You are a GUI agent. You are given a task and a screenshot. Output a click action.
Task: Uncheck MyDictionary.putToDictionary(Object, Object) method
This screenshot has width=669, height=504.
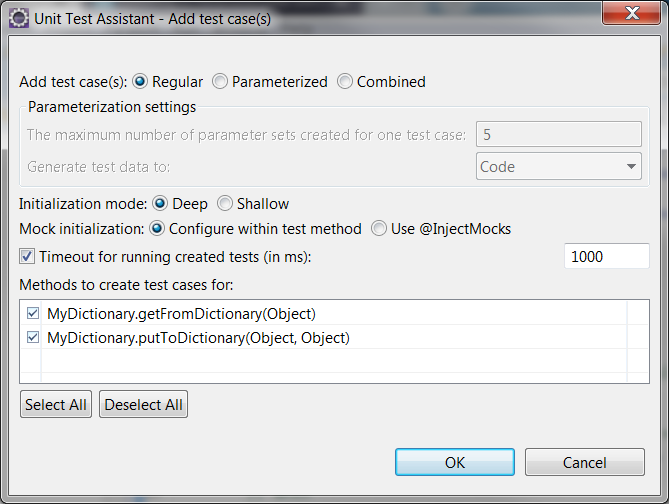(33, 337)
